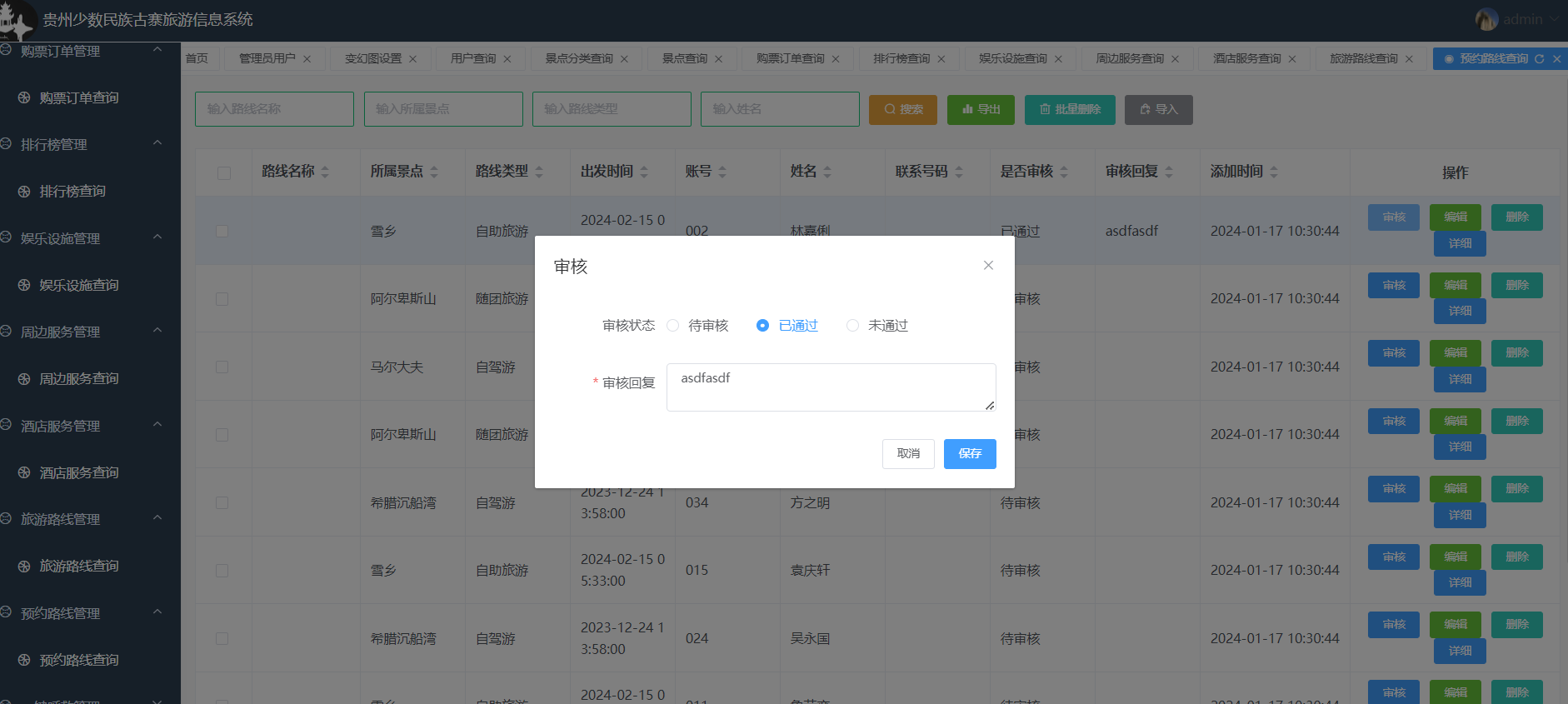Viewport: 1568px width, 704px height.
Task: Click the 审核回复 text area
Action: pyautogui.click(x=831, y=387)
